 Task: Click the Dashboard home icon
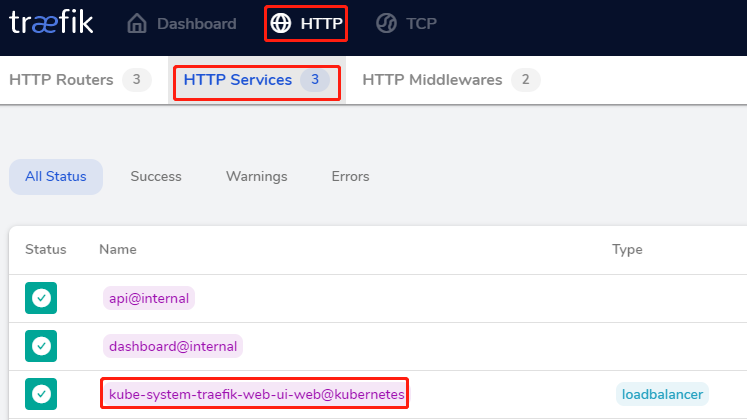coord(137,23)
